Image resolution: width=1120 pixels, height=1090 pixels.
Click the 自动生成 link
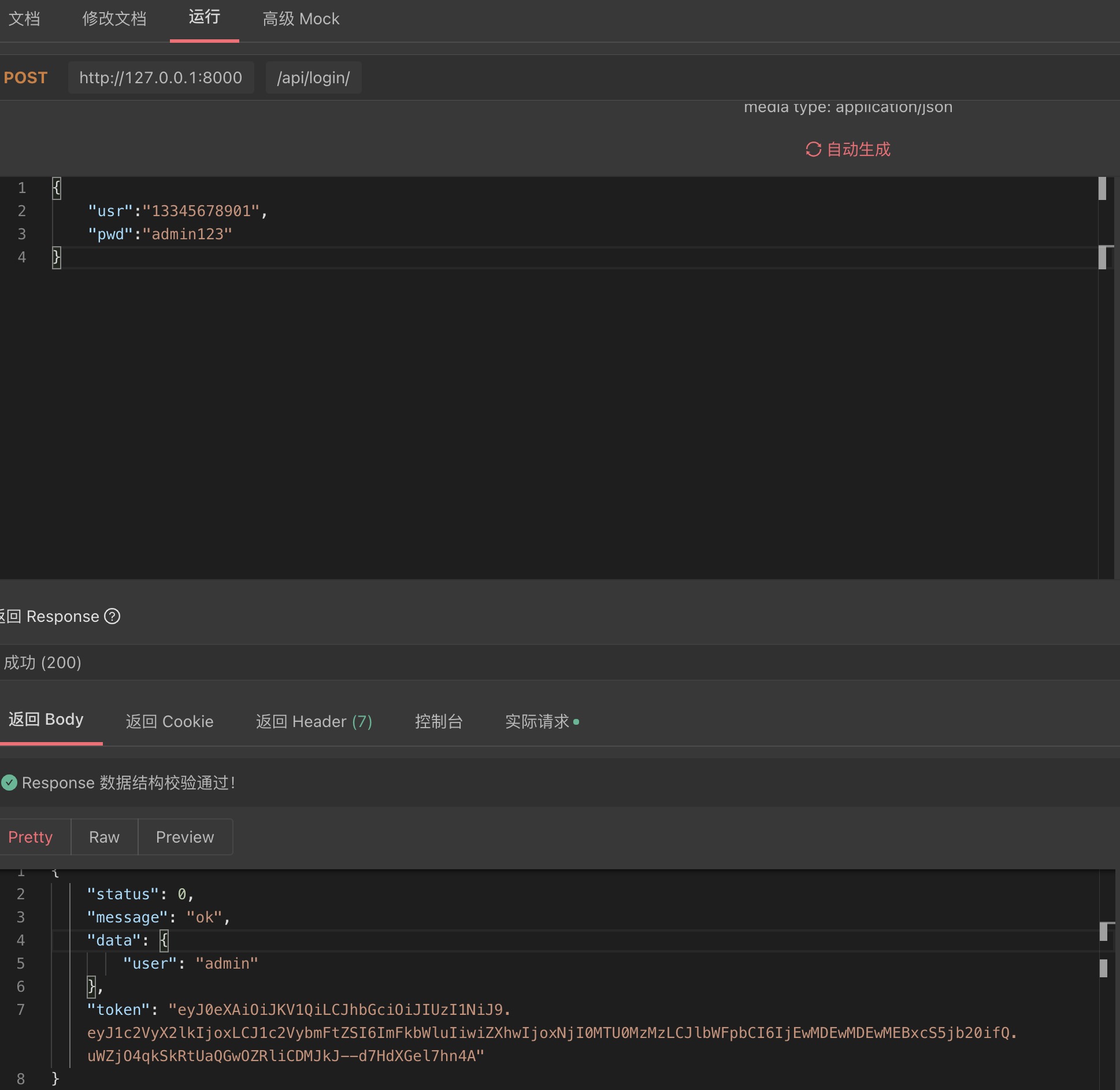coord(859,149)
